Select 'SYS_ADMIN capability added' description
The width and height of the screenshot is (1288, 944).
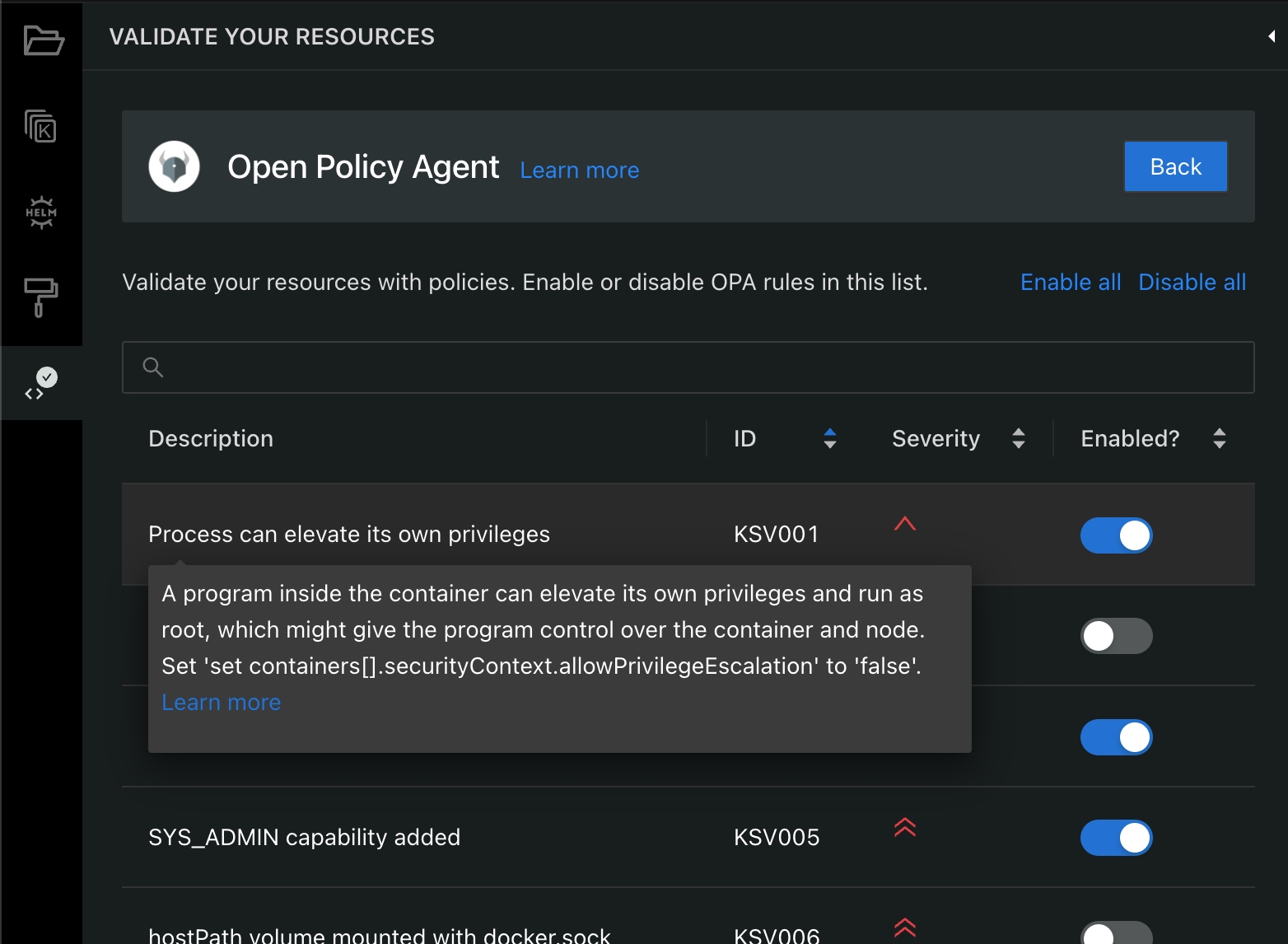click(304, 837)
